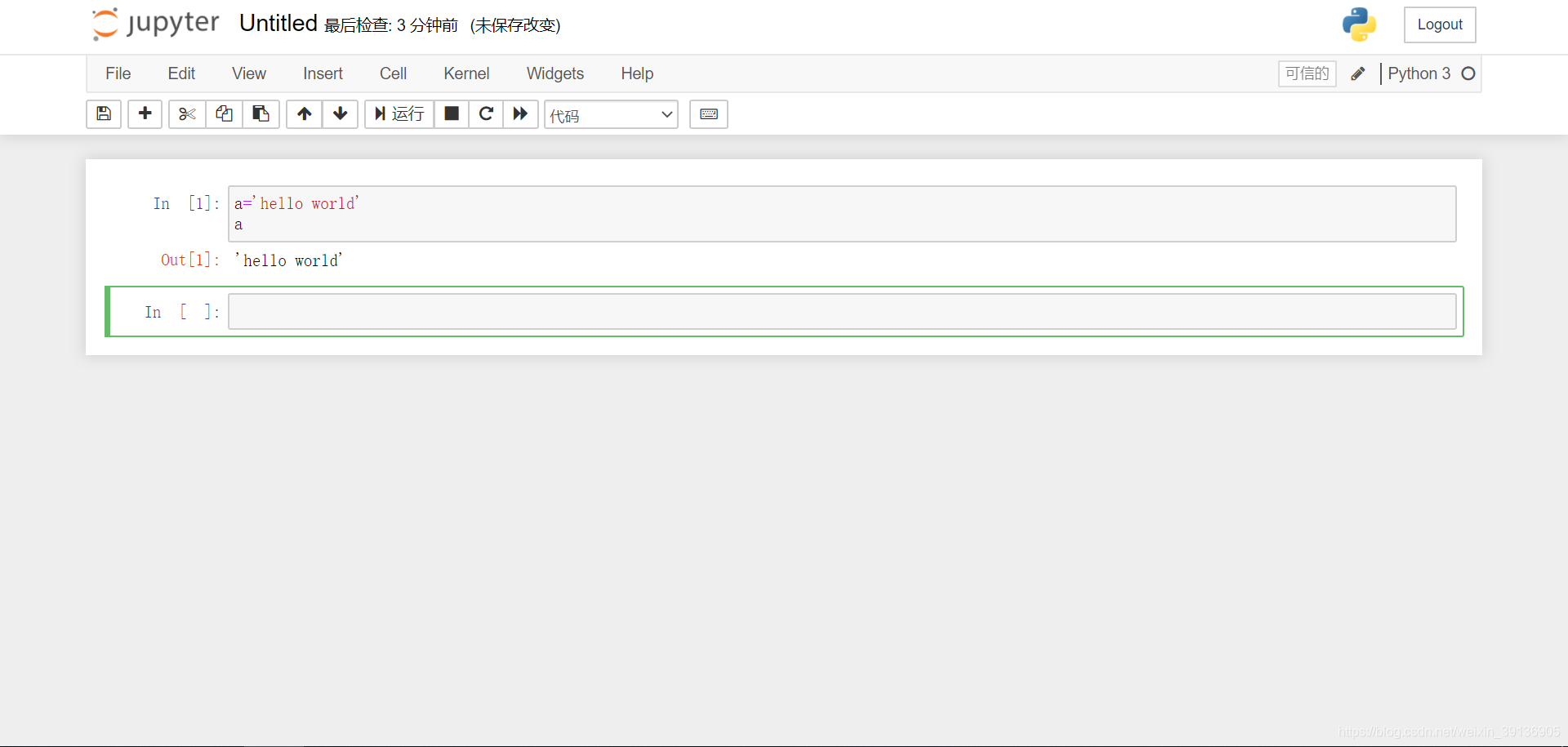Open the View menu

tap(249, 73)
